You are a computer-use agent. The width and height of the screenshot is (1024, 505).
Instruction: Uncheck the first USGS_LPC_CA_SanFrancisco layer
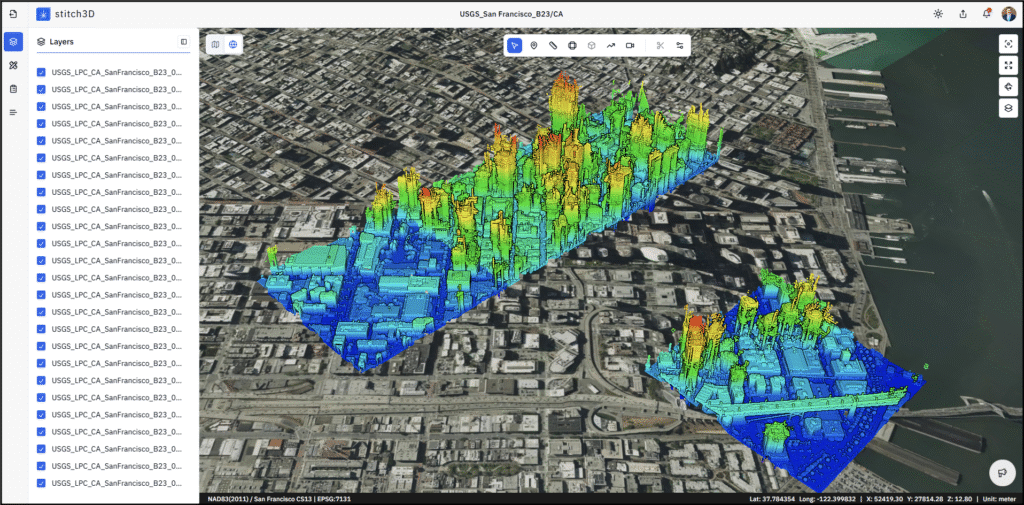(x=41, y=72)
